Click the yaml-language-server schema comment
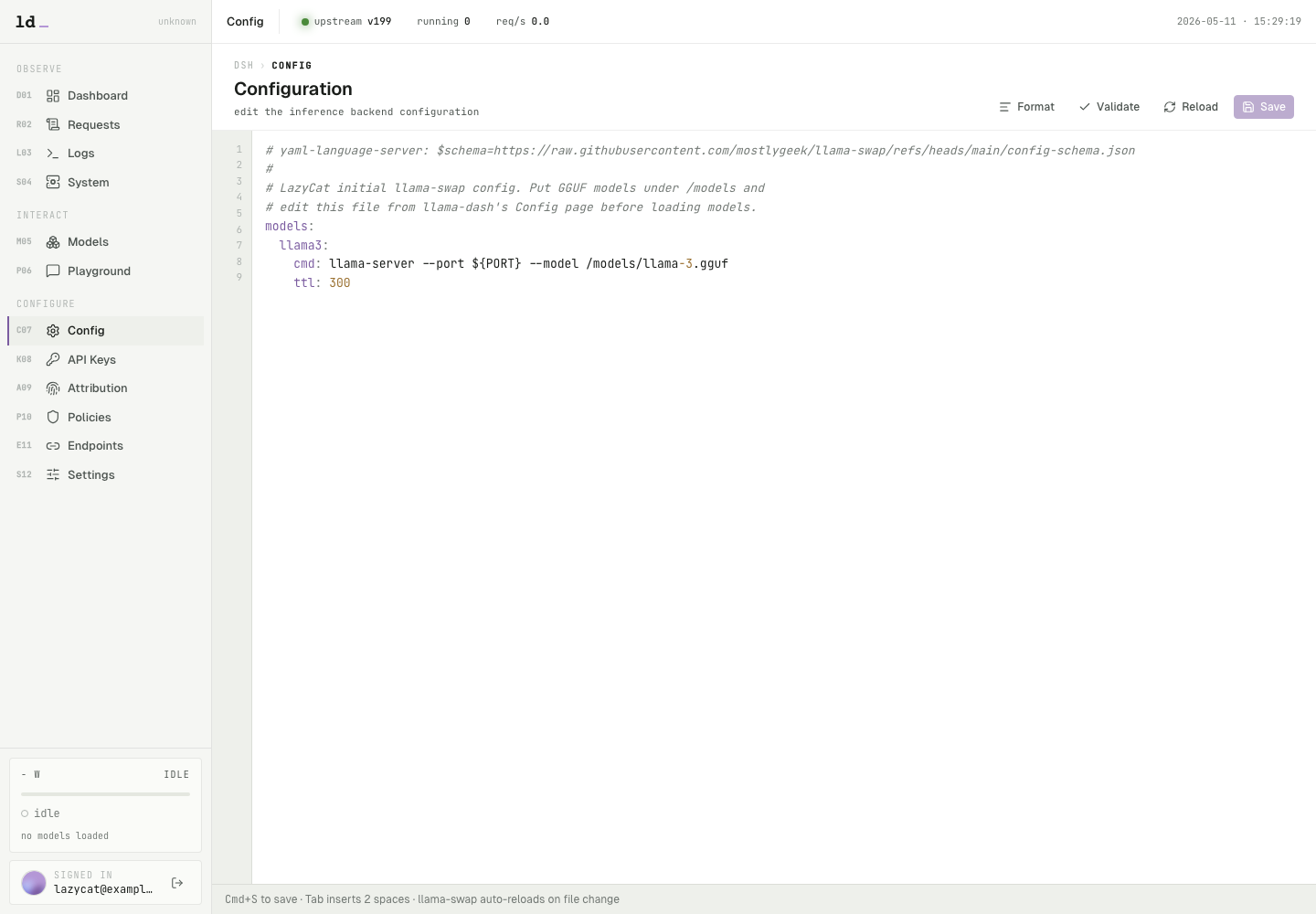Viewport: 1316px width, 914px height. [700, 151]
